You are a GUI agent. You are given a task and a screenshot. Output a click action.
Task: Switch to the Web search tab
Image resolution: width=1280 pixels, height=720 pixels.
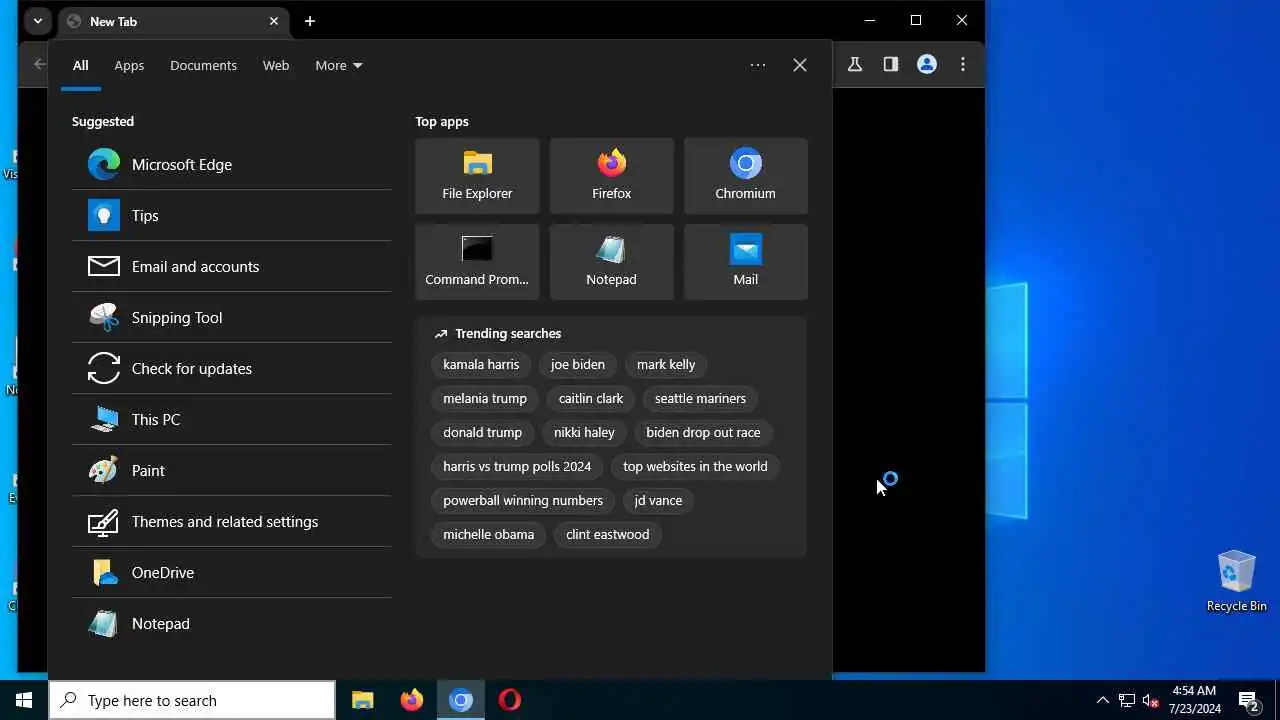(x=276, y=65)
